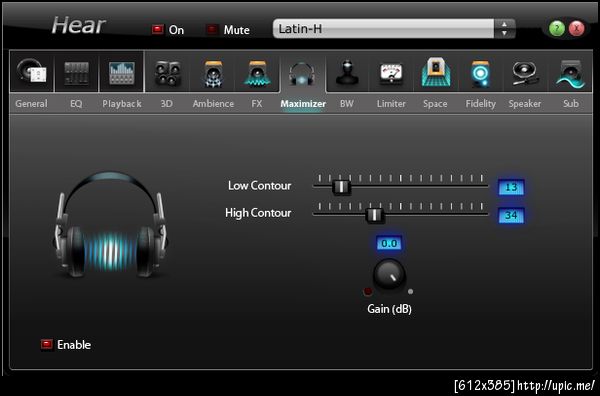Image resolution: width=600 pixels, height=396 pixels.
Task: Click the Gain value display 0.0
Action: pos(389,243)
